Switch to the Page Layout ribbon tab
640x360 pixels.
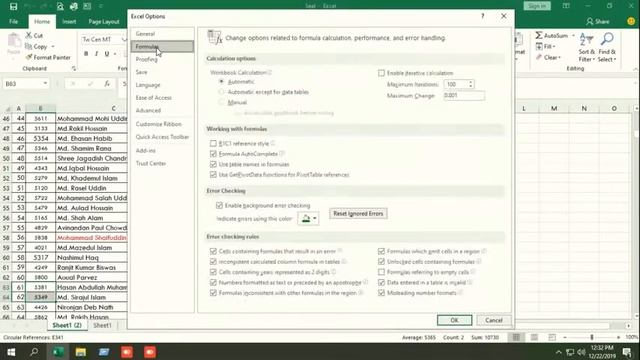[x=104, y=22]
